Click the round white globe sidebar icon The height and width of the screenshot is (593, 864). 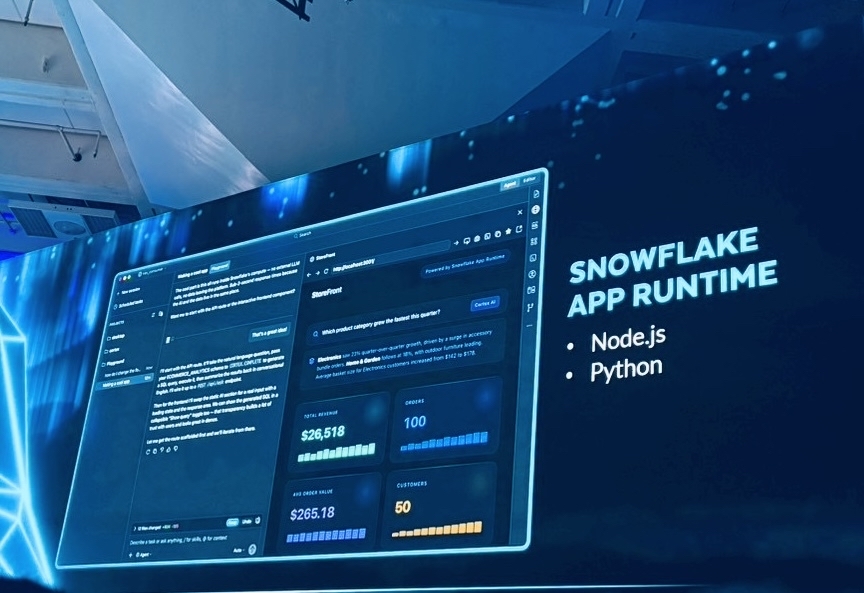[536, 209]
